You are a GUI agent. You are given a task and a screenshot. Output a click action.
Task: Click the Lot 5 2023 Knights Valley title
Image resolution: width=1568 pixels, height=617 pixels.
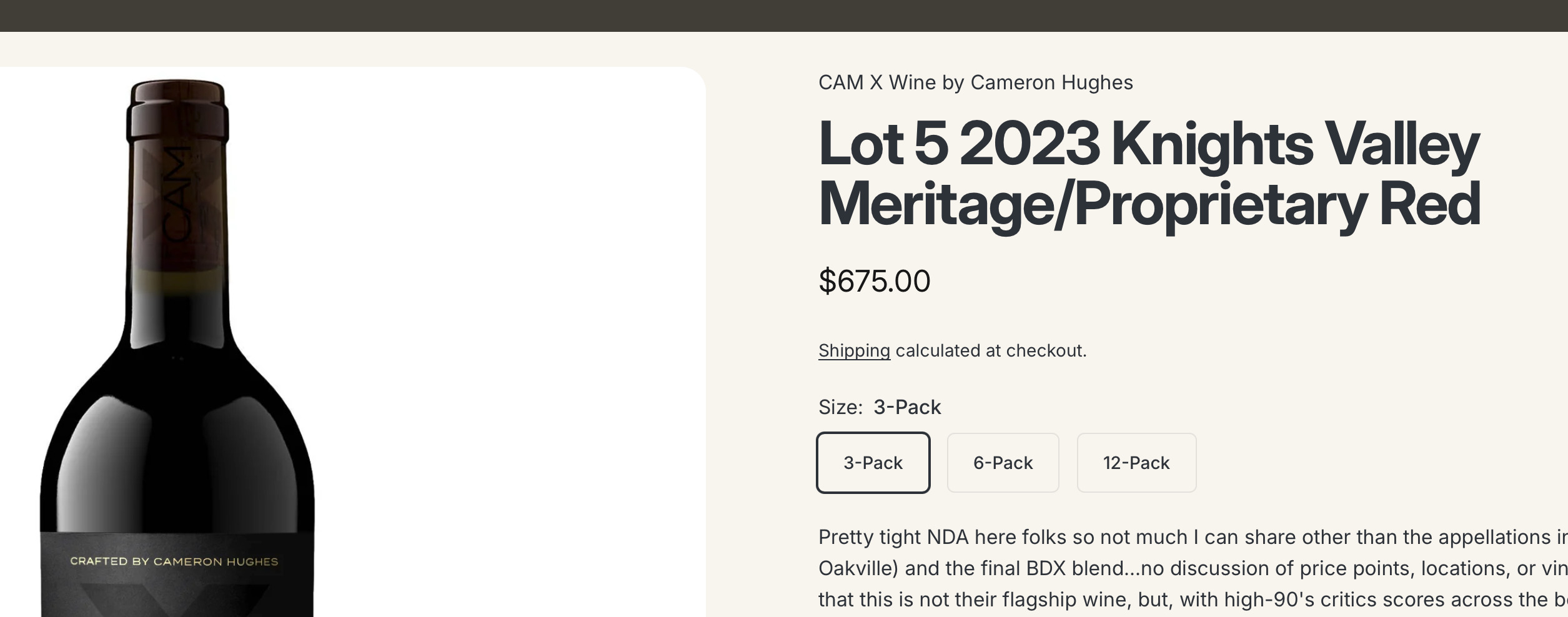(1148, 145)
